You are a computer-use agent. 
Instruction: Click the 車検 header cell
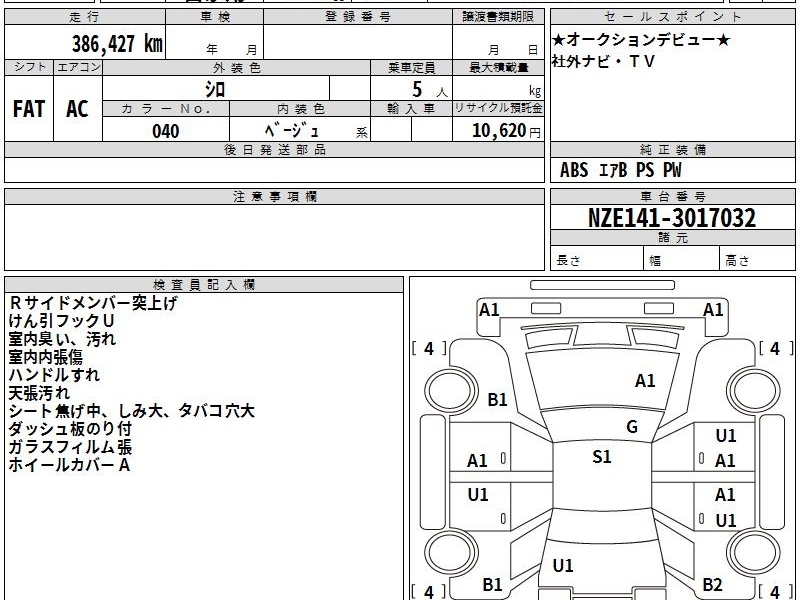coord(215,17)
